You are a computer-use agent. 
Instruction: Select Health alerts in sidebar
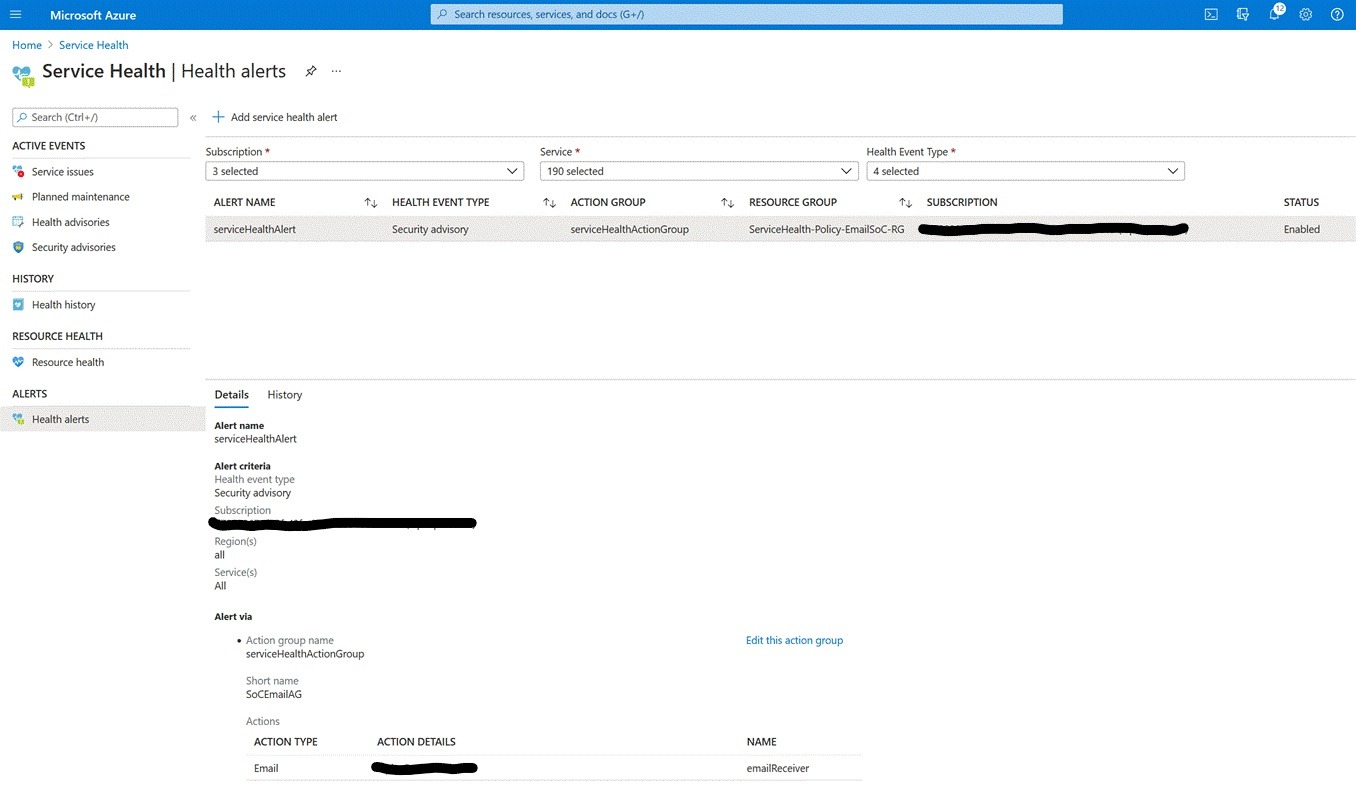61,419
